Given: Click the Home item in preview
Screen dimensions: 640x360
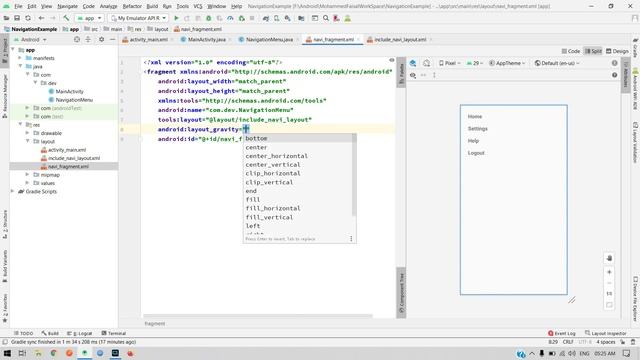Looking at the screenshot, I should (x=475, y=116).
